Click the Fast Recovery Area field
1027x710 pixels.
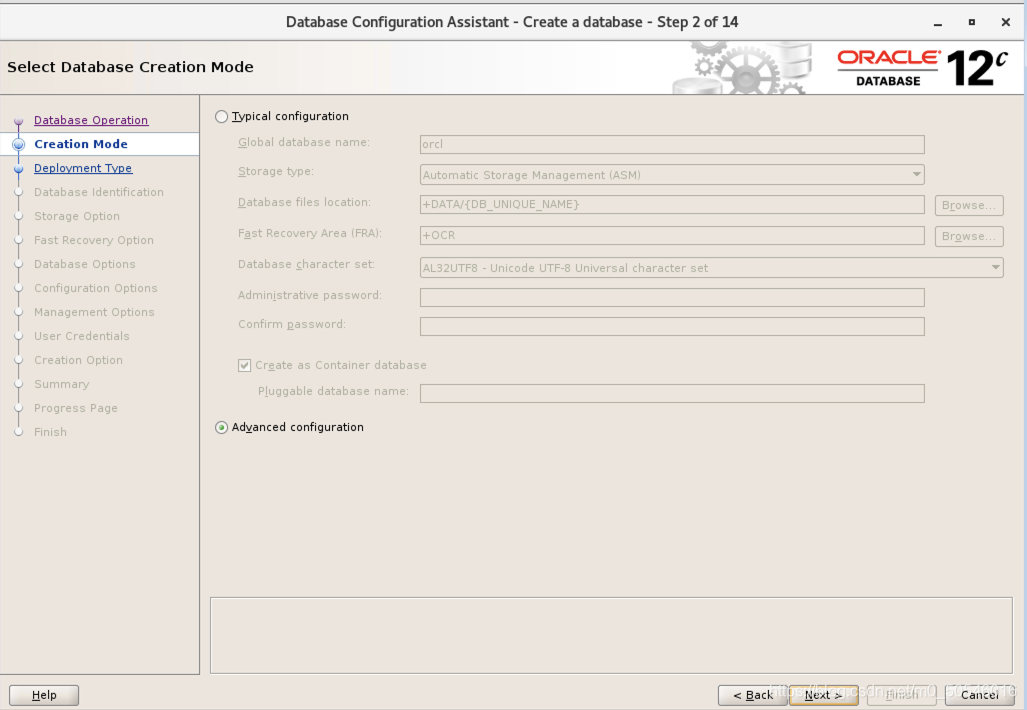pyautogui.click(x=672, y=235)
